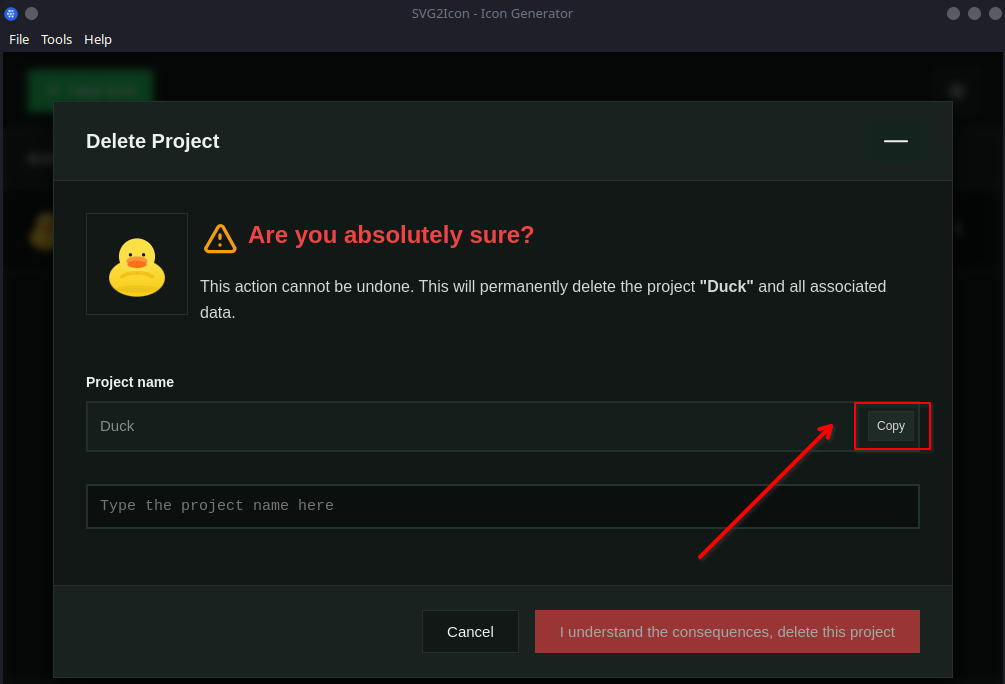The image size is (1005, 684).
Task: Click the 'Delete Project' dialog title
Action: tap(152, 141)
